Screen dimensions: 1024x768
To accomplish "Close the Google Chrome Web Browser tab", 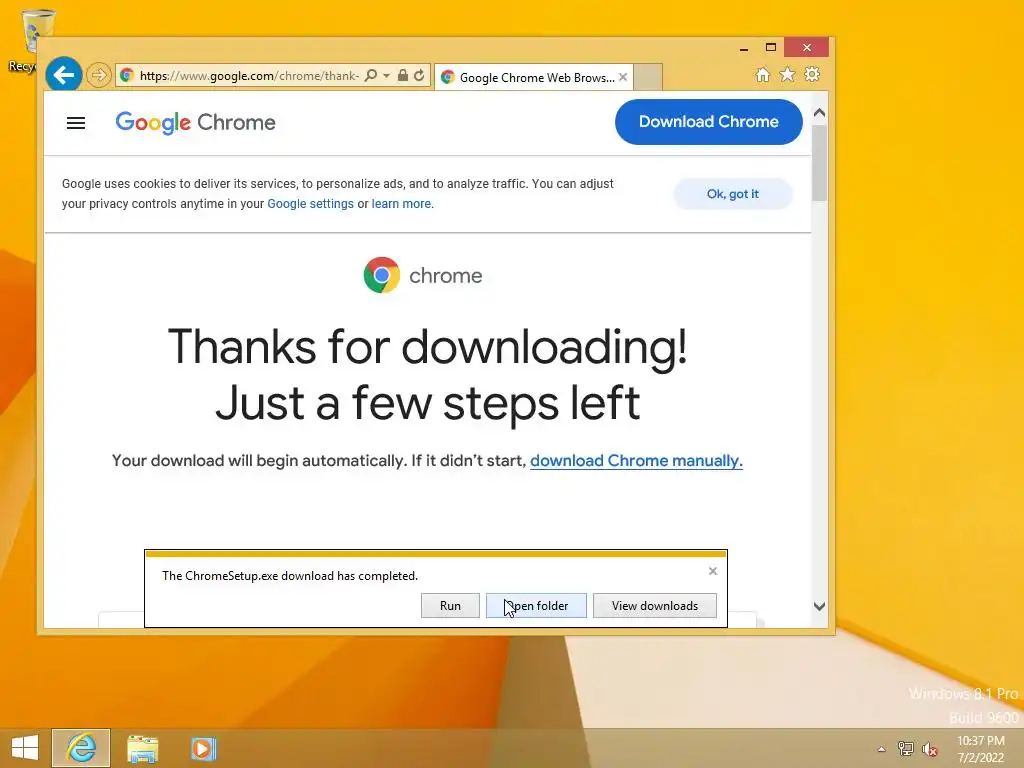I will coord(623,77).
